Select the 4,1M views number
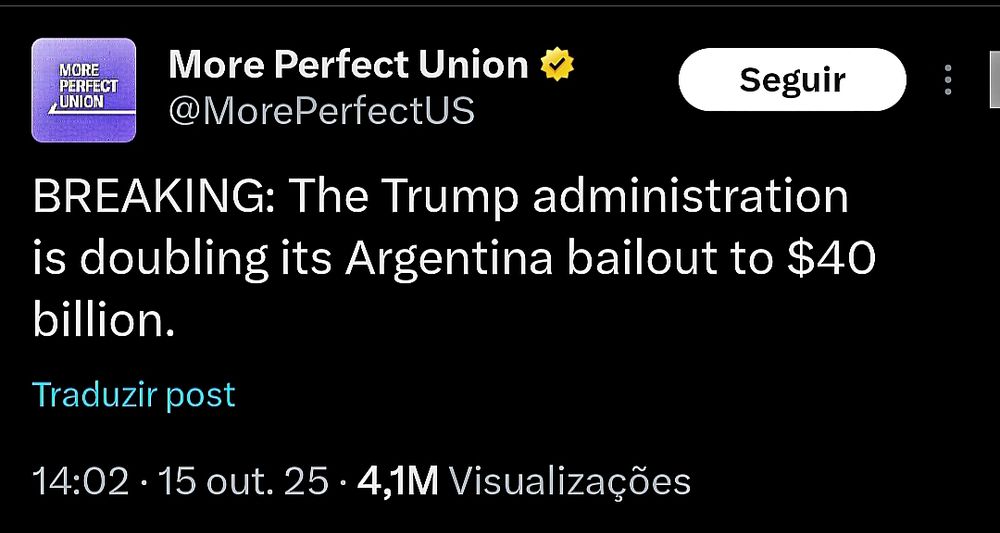 click(x=398, y=483)
